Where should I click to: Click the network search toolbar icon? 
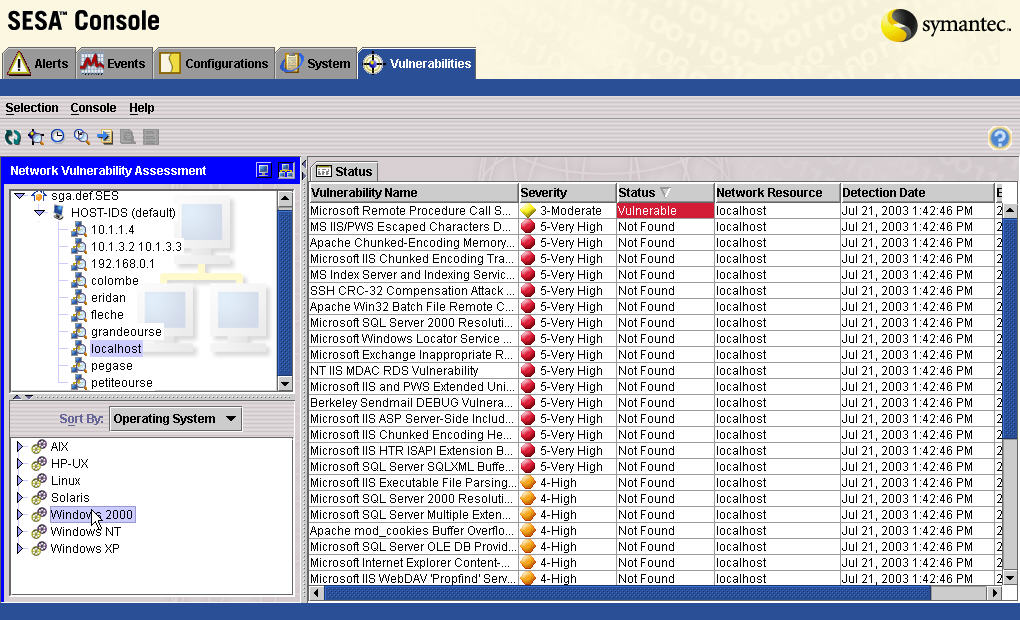[x=36, y=137]
